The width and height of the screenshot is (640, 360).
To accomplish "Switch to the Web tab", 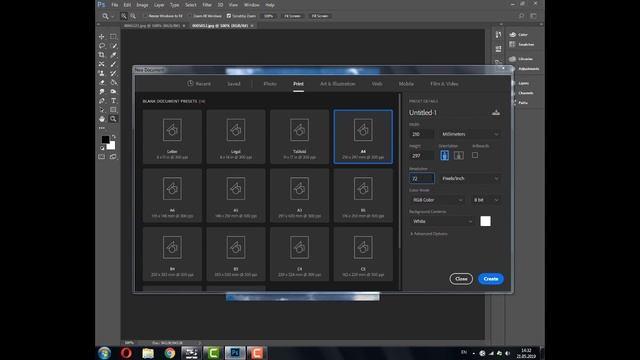I will point(377,84).
